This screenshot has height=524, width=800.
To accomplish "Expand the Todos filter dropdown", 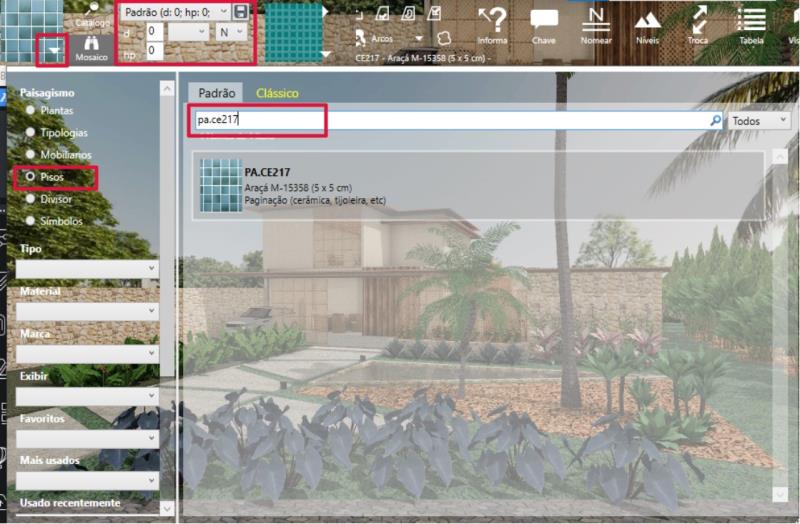I will pyautogui.click(x=759, y=120).
